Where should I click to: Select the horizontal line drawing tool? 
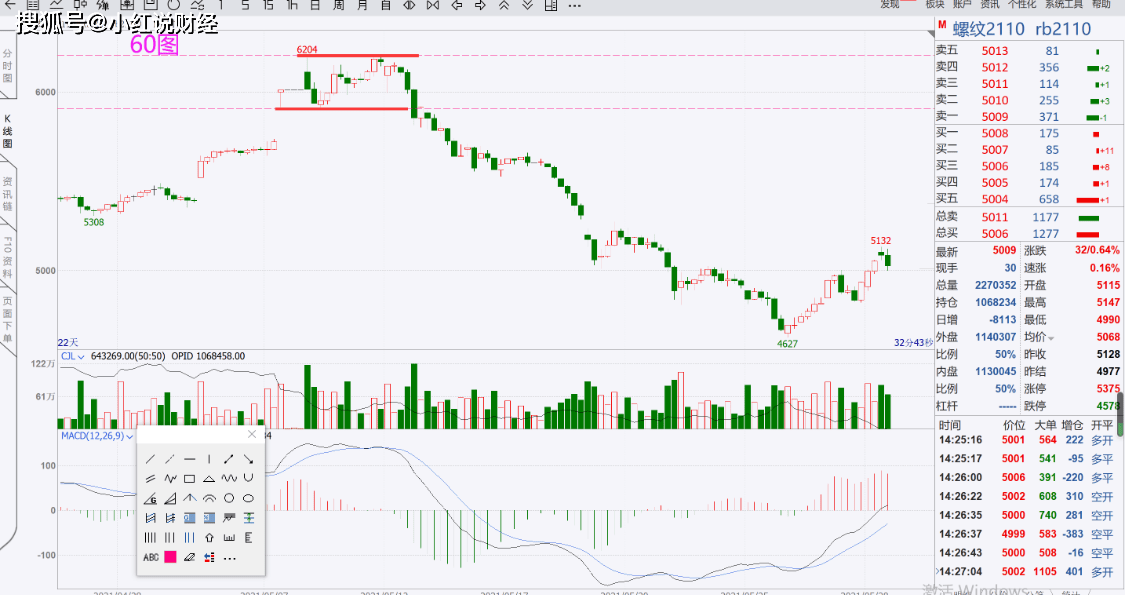click(x=189, y=459)
